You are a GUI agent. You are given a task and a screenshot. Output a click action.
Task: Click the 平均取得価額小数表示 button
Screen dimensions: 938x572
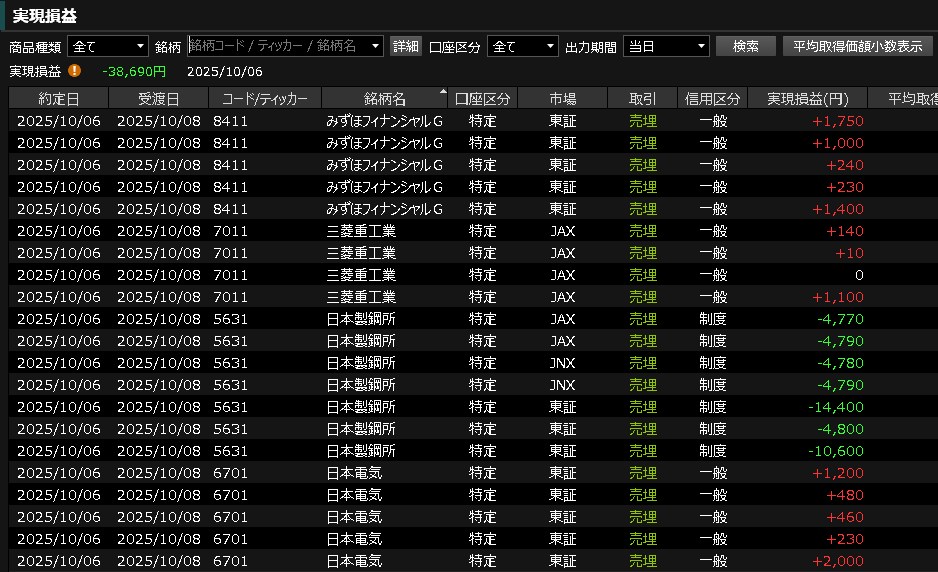pyautogui.click(x=857, y=46)
